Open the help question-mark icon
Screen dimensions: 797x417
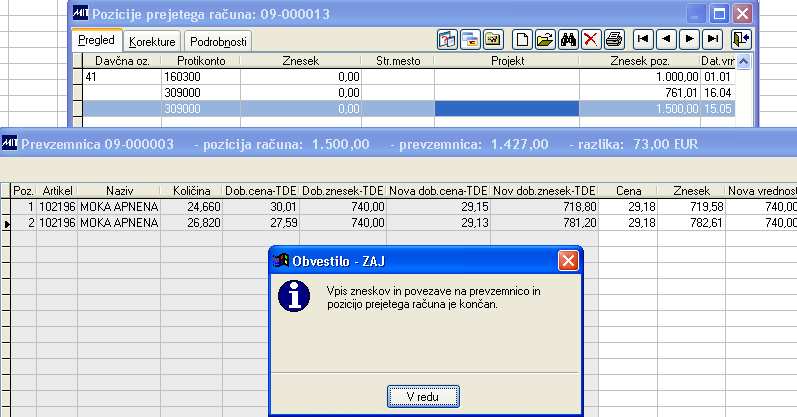[x=447, y=39]
